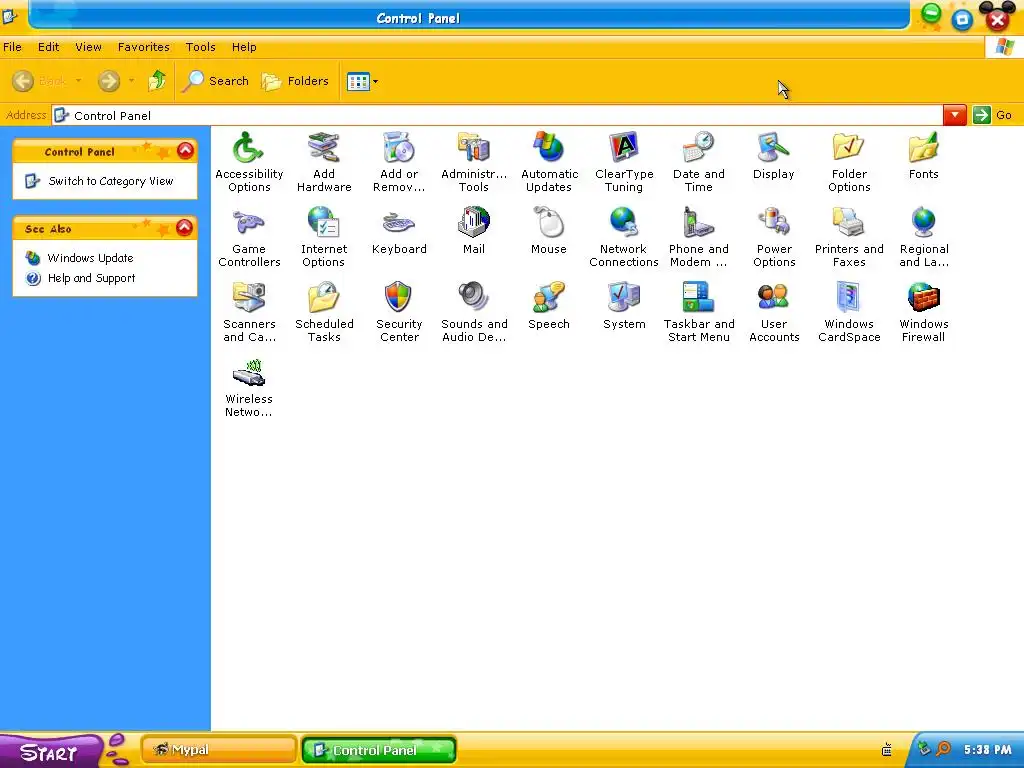Open Mouse settings icon
Screen dimensions: 1024x768
549,231
